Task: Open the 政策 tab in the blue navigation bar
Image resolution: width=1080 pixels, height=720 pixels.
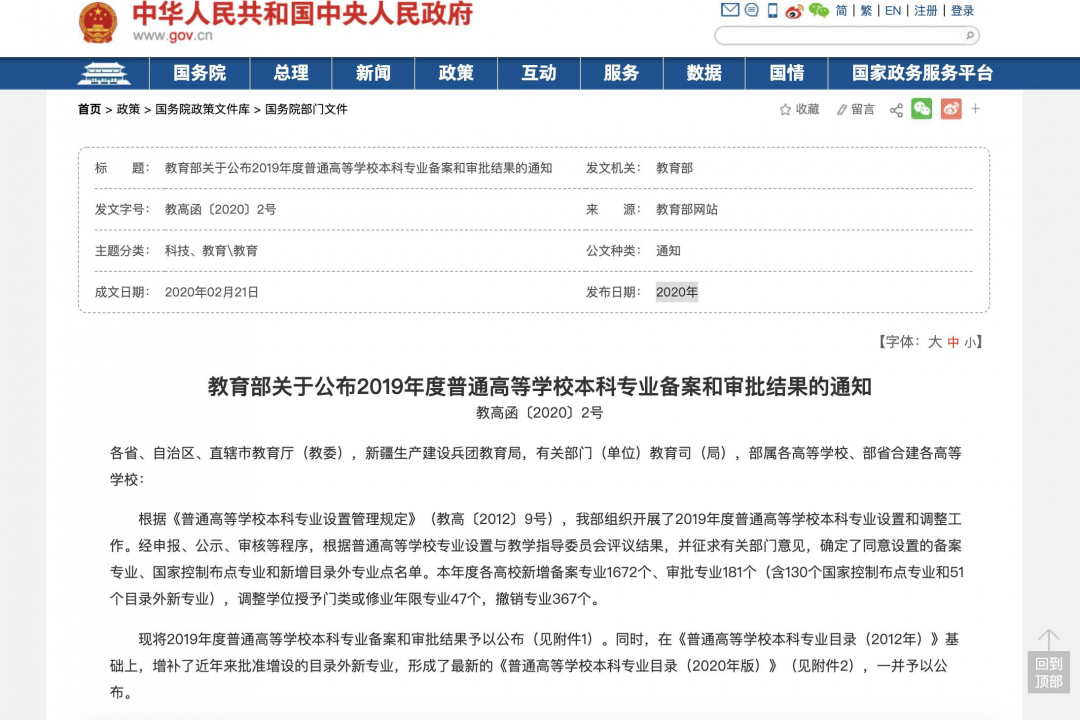Action: click(456, 73)
